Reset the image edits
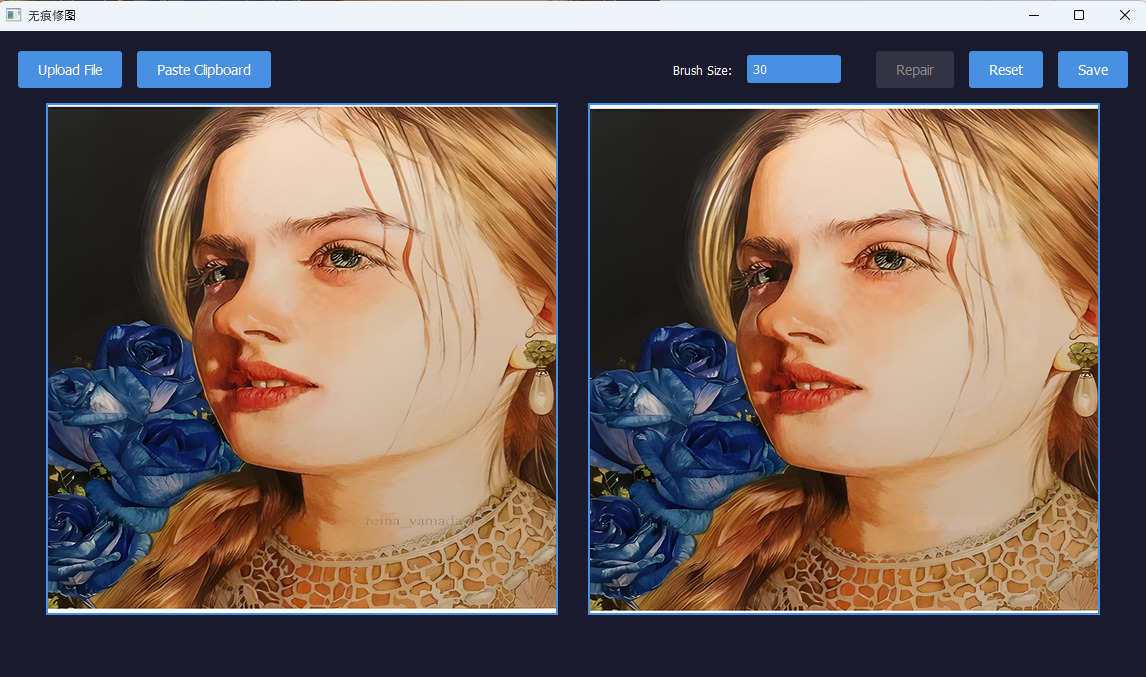This screenshot has height=677, width=1146. pyautogui.click(x=1006, y=69)
